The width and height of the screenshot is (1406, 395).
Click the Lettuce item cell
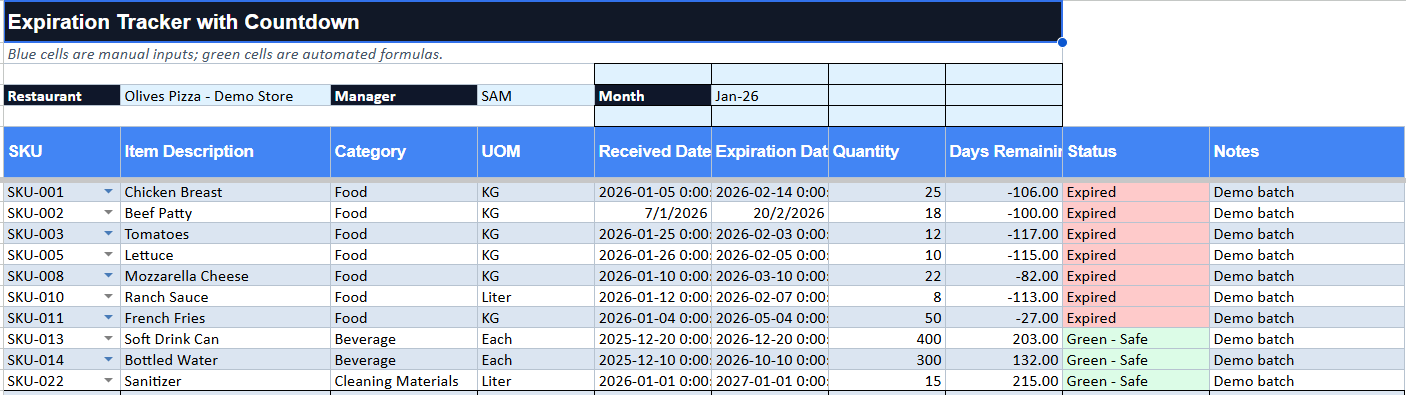[225, 255]
